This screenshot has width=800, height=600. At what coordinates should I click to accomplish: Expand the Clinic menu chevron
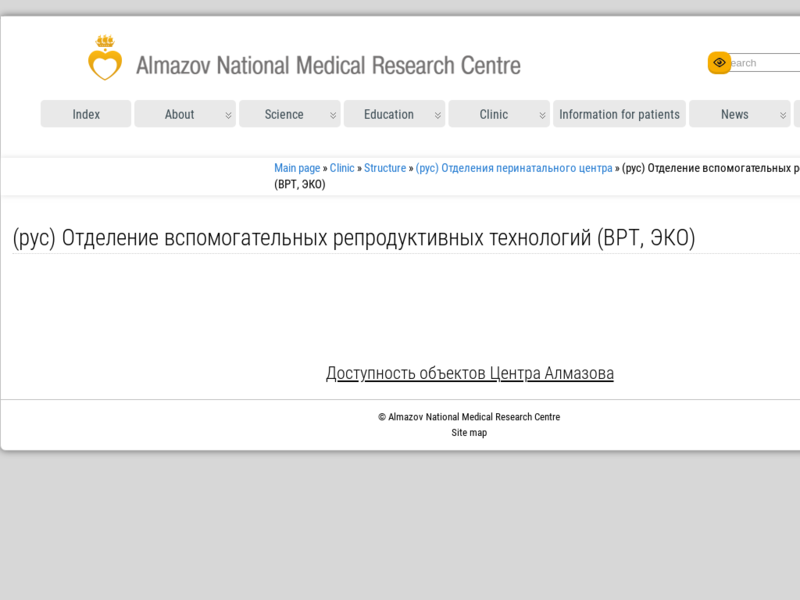coord(542,115)
